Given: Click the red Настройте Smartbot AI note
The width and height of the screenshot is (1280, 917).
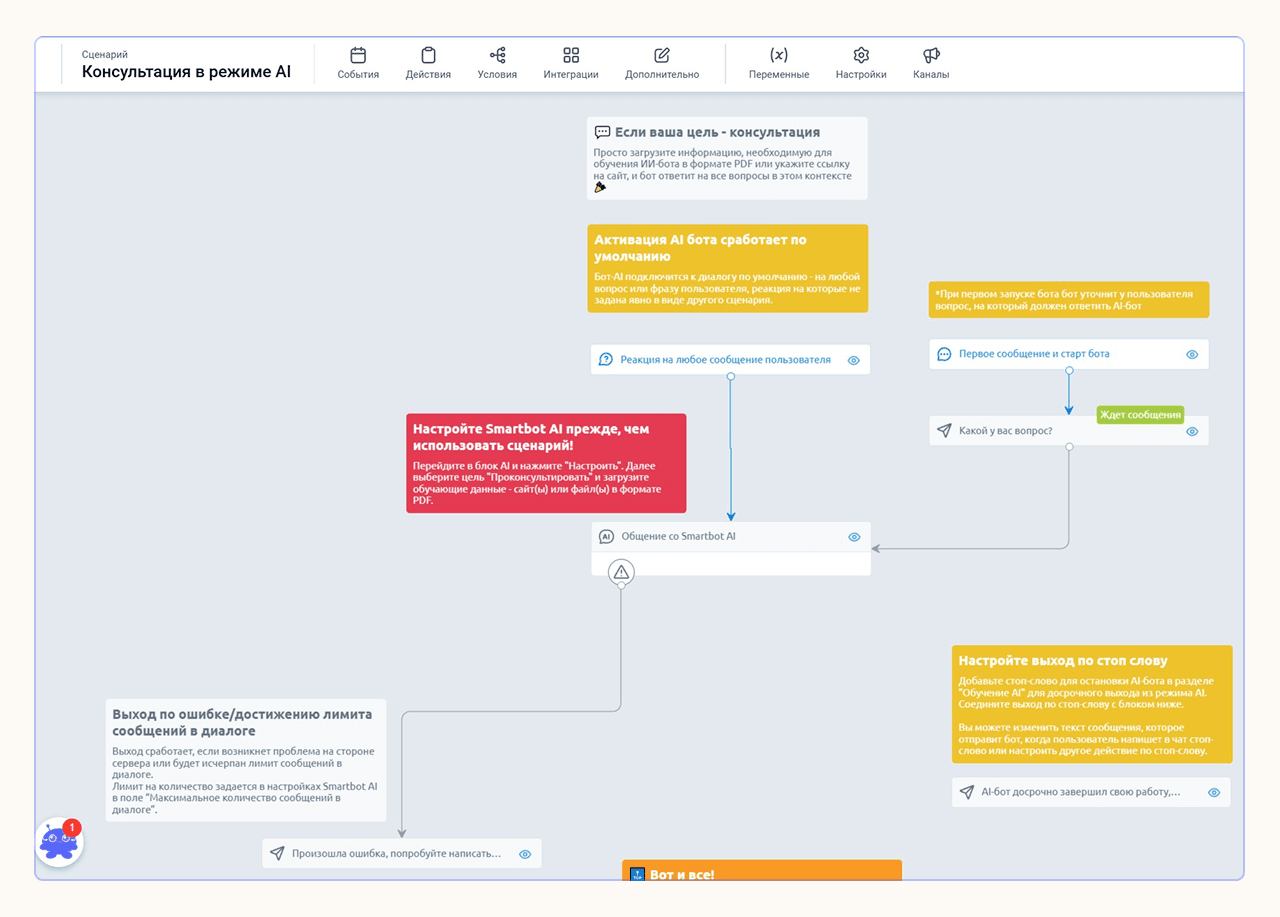Looking at the screenshot, I should (546, 463).
